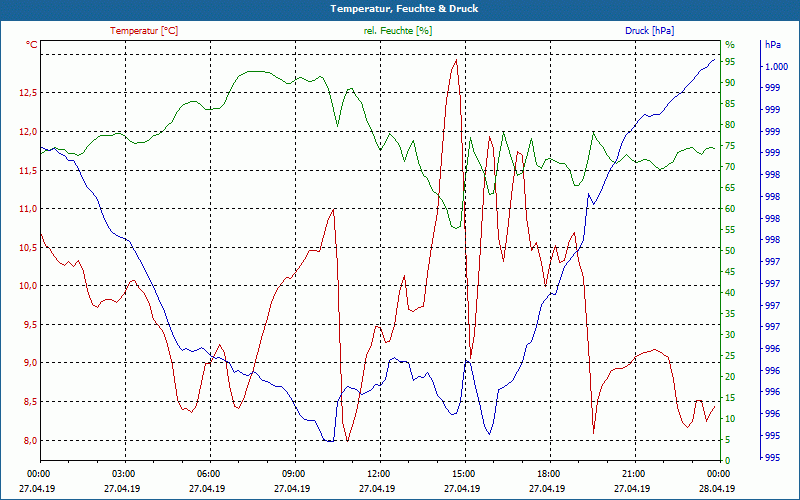The image size is (800, 500).
Task: Click the '55' humidity axis value
Action: [x=730, y=230]
